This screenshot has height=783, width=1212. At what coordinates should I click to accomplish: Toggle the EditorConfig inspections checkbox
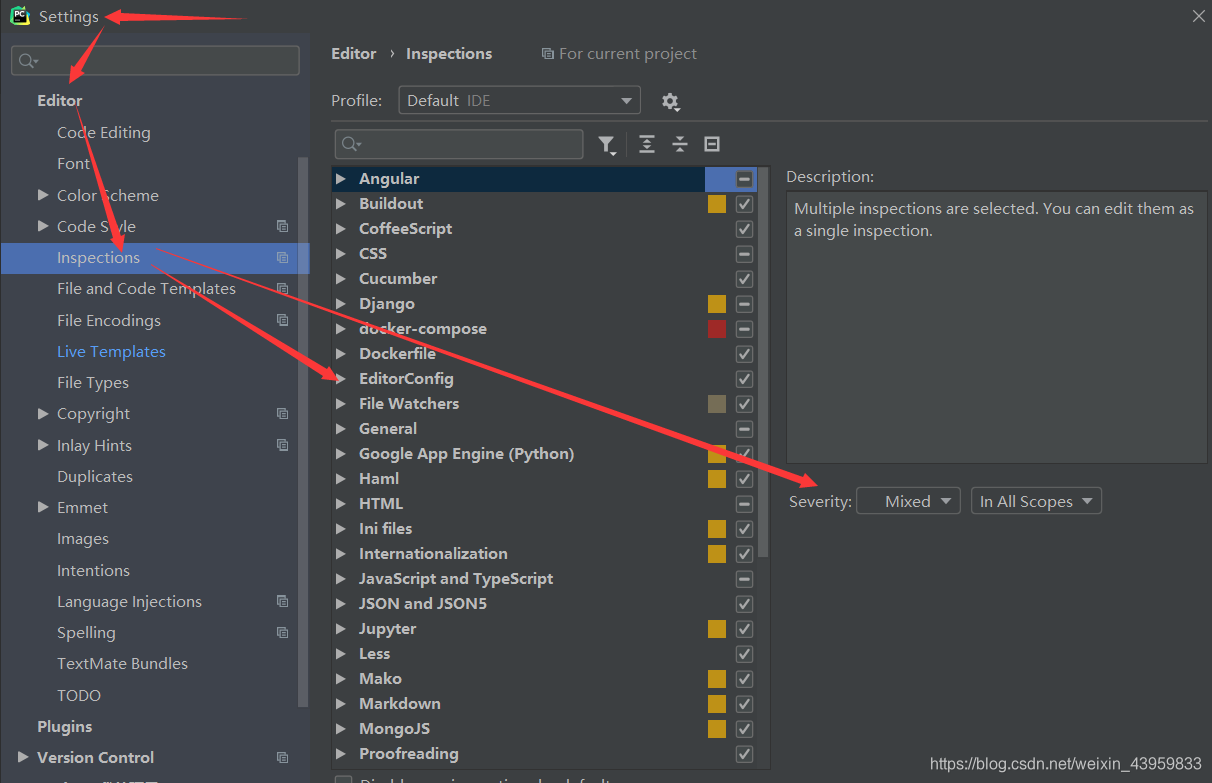tap(744, 379)
